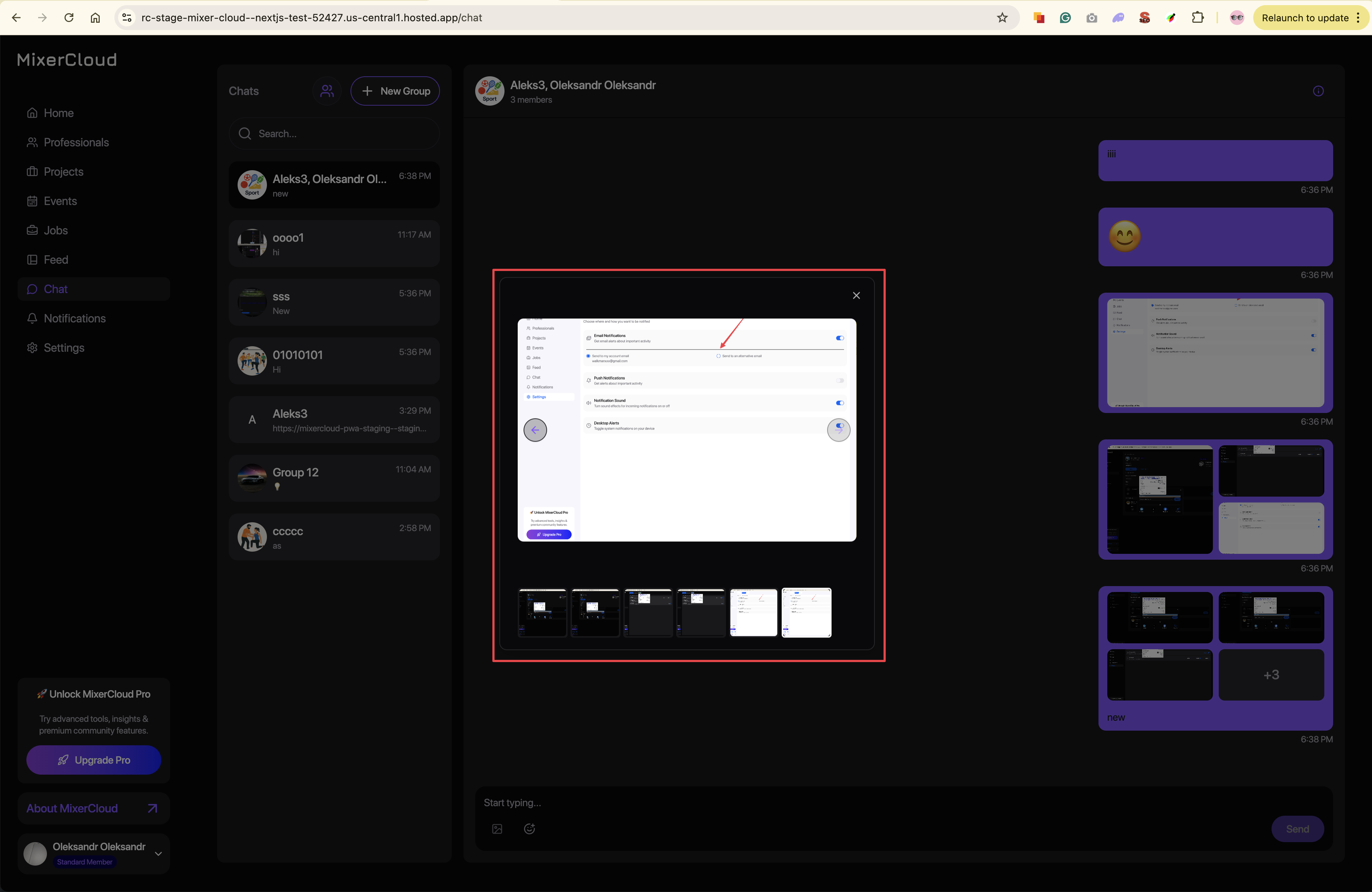
Task: Open Chrome's three-dot menu
Action: click(1358, 18)
